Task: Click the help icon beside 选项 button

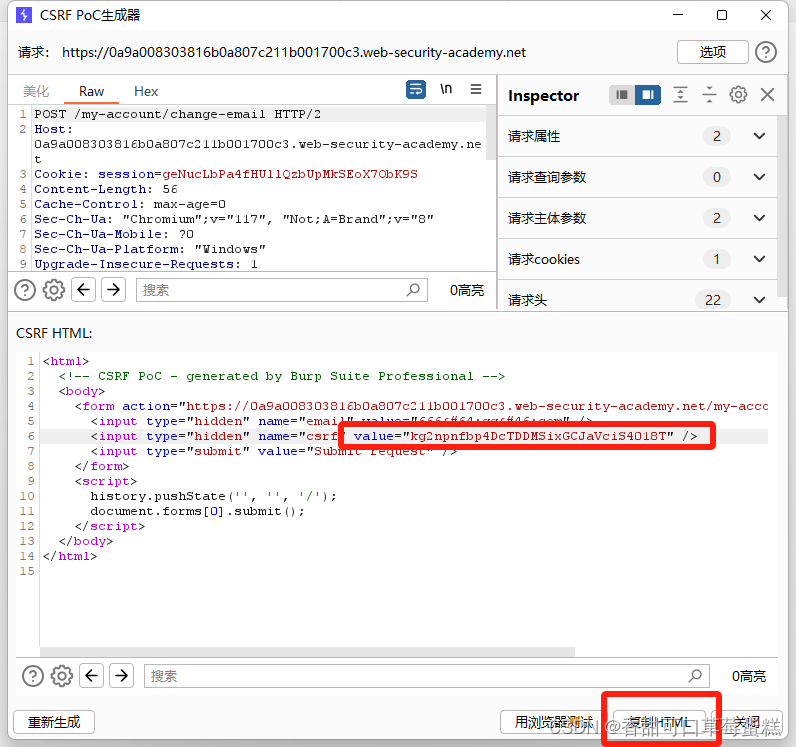Action: (x=766, y=52)
